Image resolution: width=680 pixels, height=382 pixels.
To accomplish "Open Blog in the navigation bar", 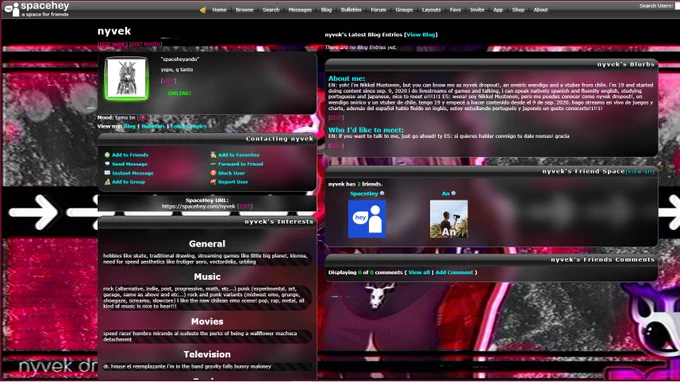I will tap(326, 10).
